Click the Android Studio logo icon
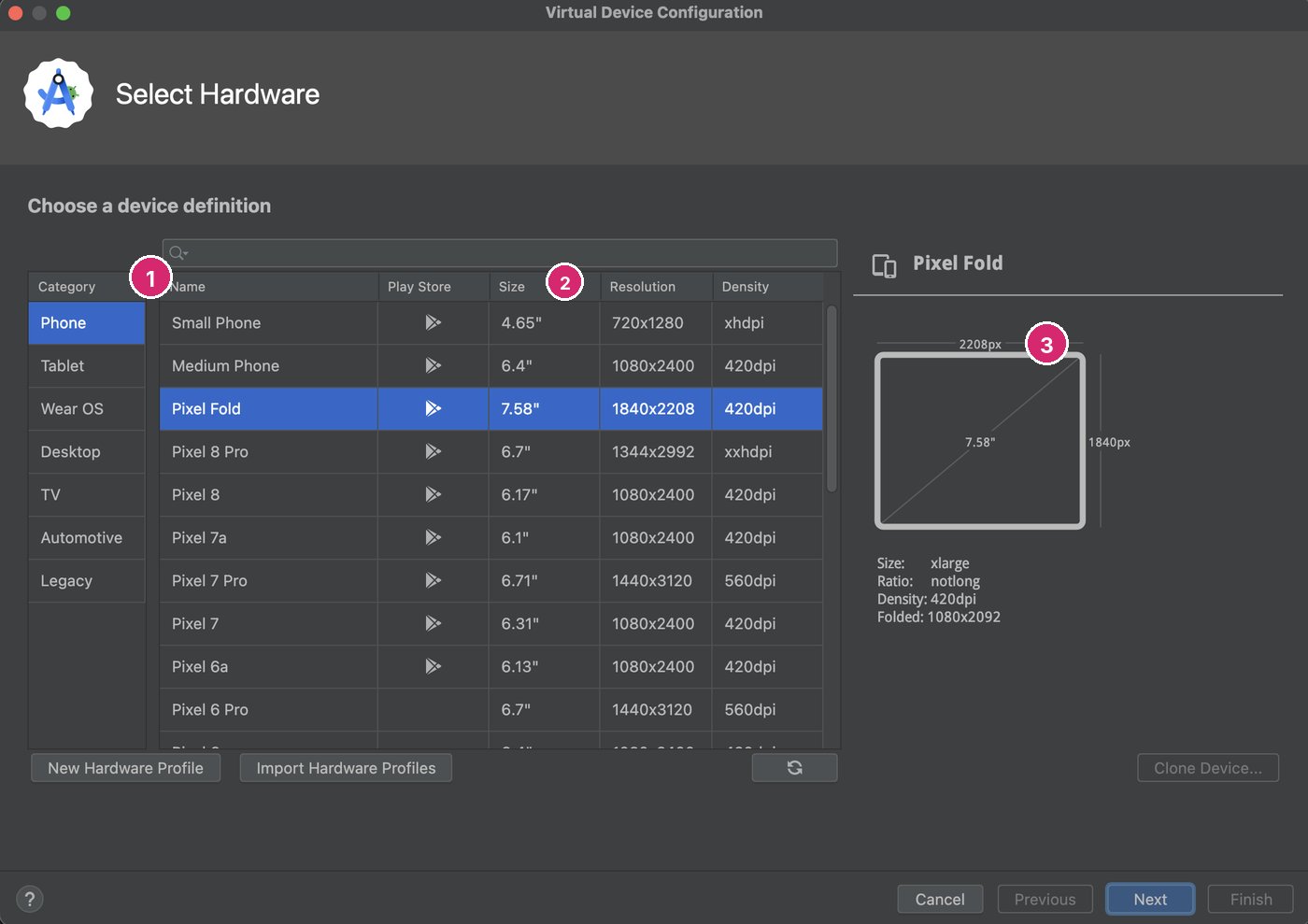 coord(59,93)
